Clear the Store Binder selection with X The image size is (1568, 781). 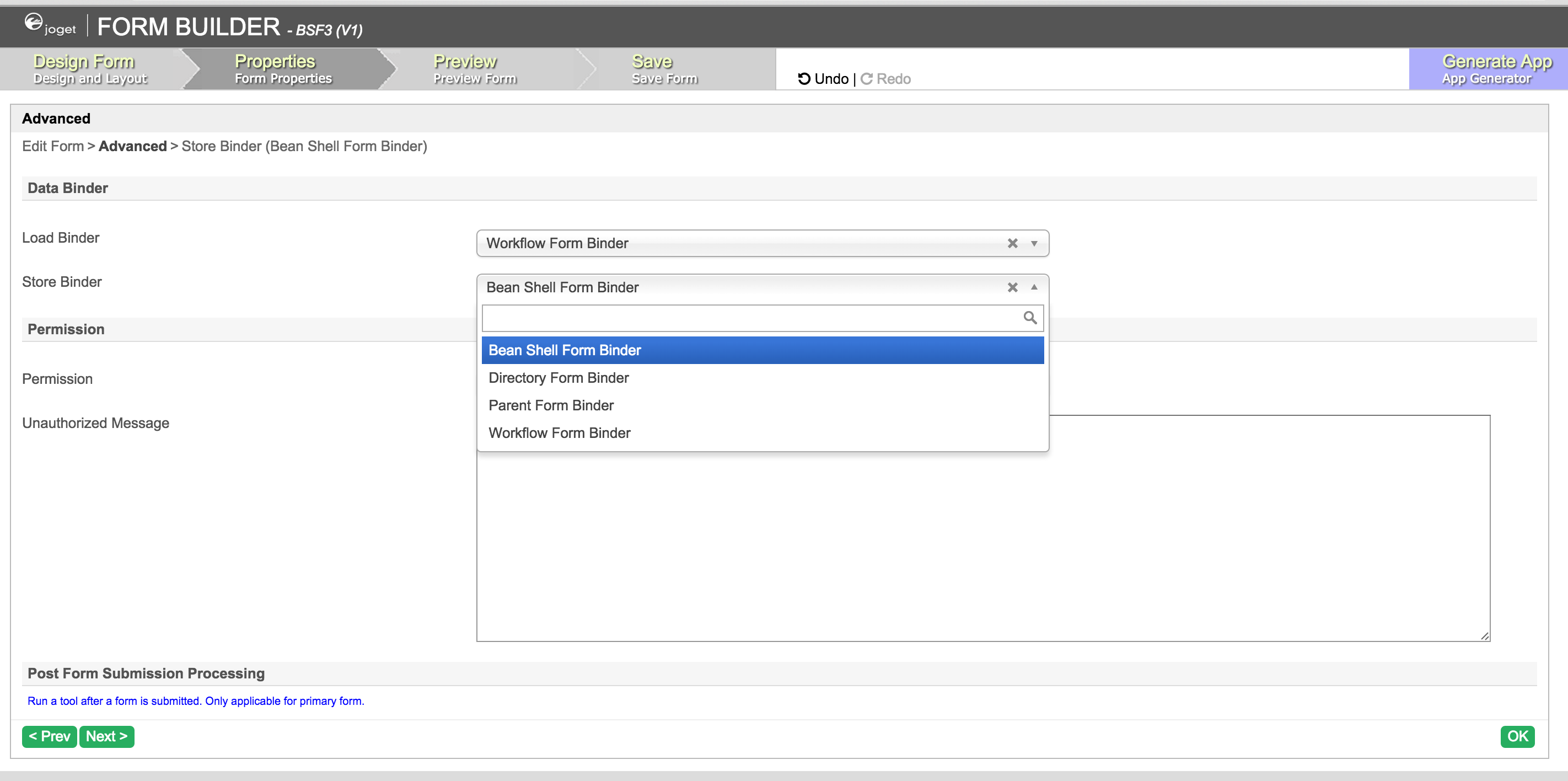tap(1012, 287)
